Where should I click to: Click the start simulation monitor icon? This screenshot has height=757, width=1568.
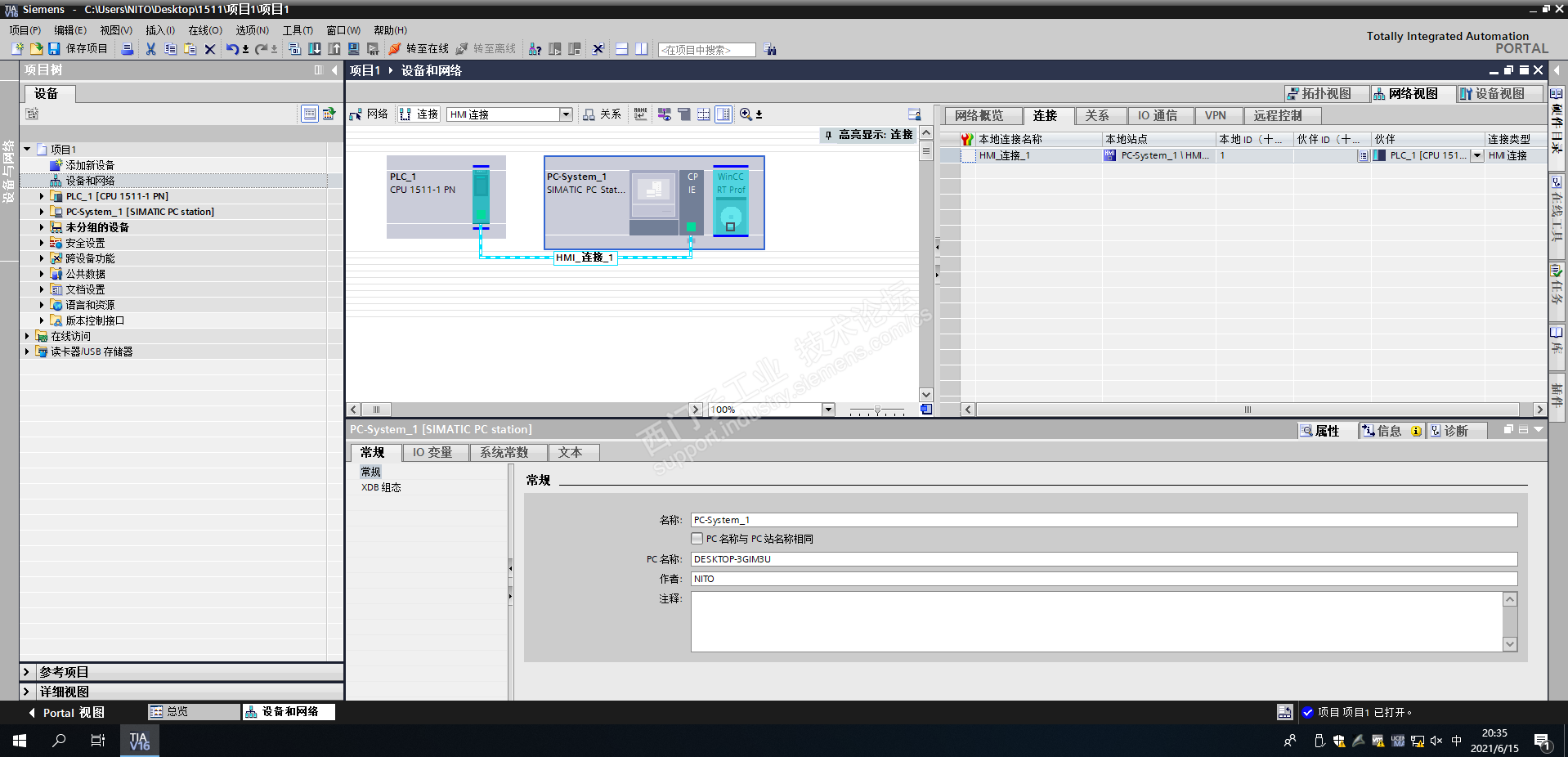[x=354, y=49]
